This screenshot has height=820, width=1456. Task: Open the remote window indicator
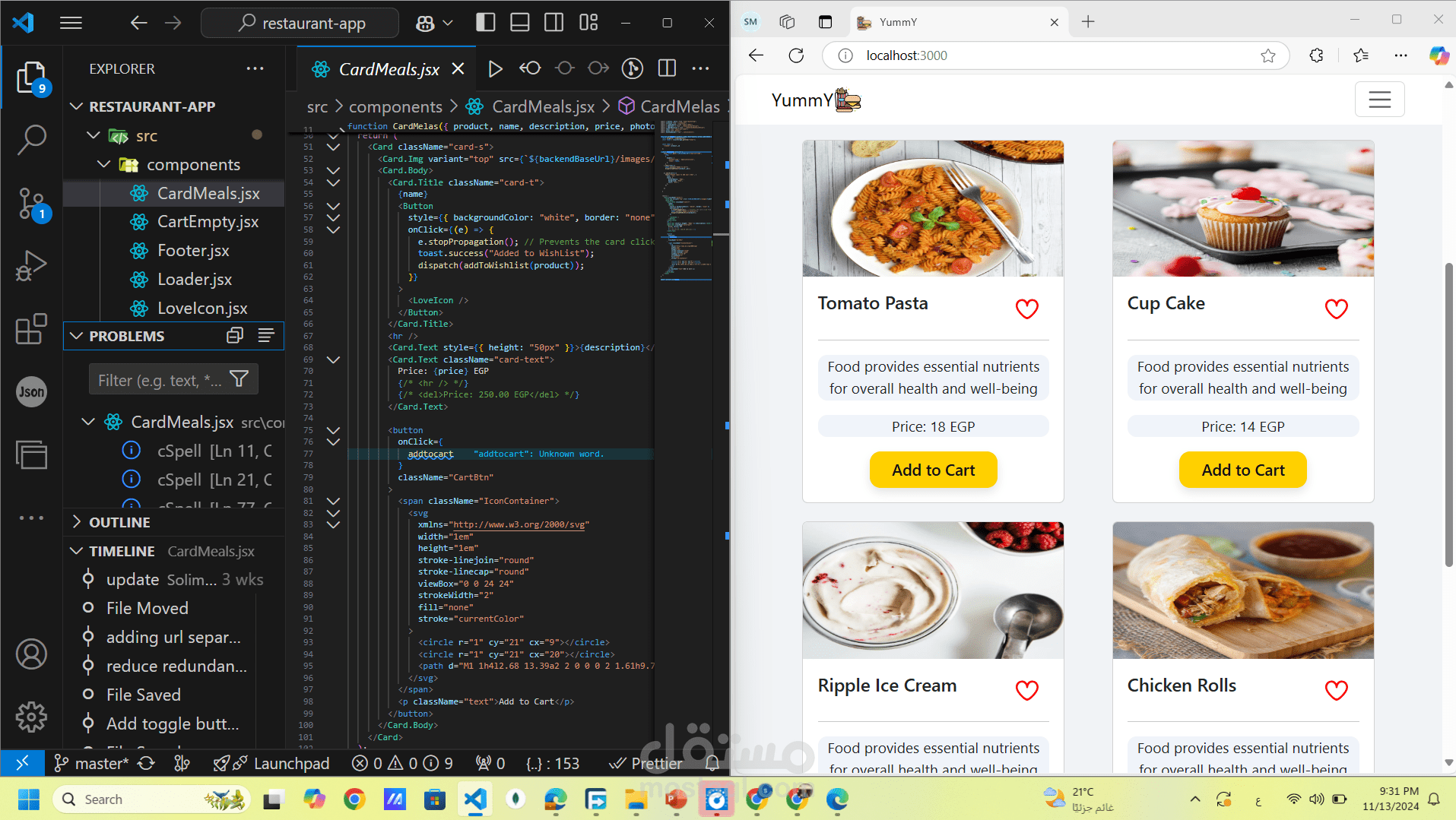[x=23, y=763]
